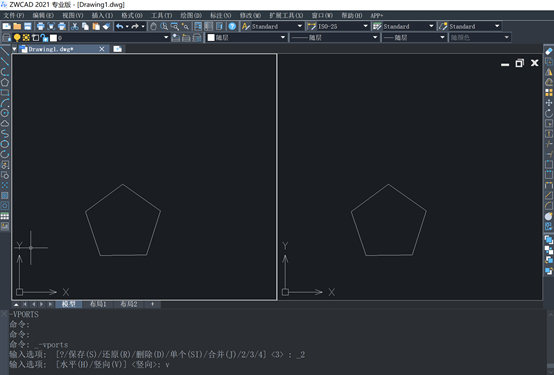Toggle layer 0 freeze sun icon
This screenshot has height=375, width=554.
coord(26,37)
